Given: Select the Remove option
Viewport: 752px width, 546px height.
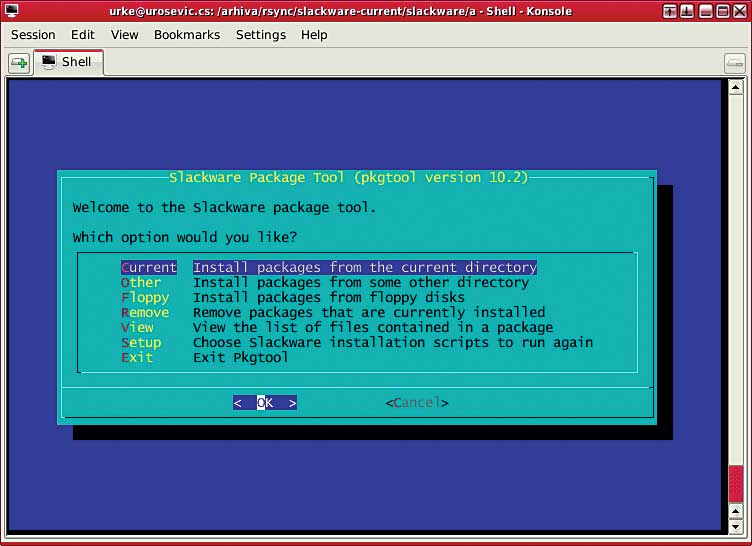Looking at the screenshot, I should point(145,312).
